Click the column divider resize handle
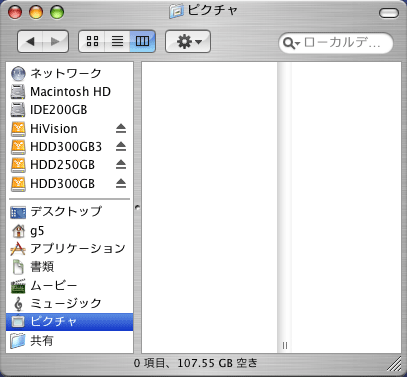 (x=285, y=345)
